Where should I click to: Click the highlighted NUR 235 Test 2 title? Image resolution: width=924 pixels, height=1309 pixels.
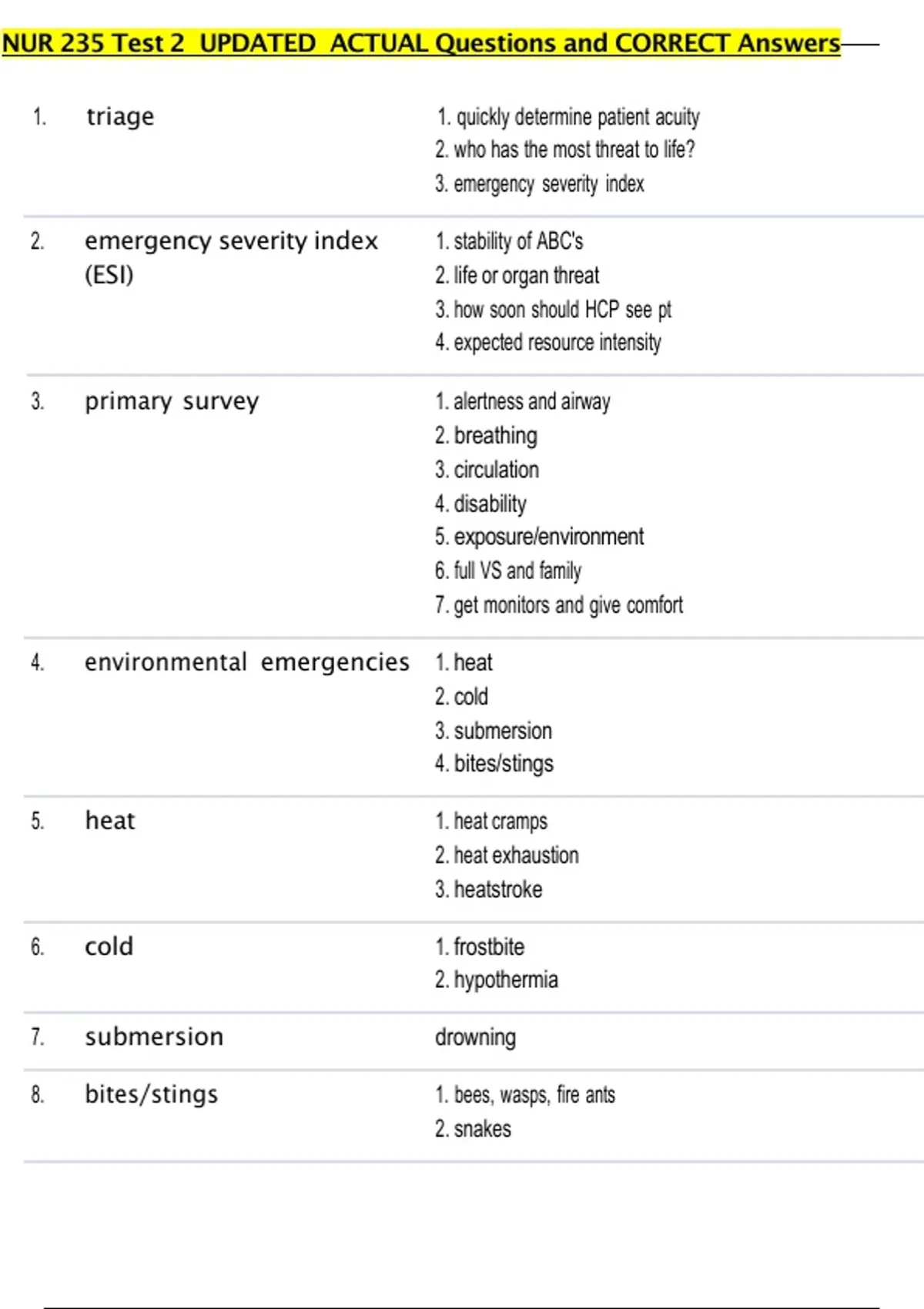420,43
